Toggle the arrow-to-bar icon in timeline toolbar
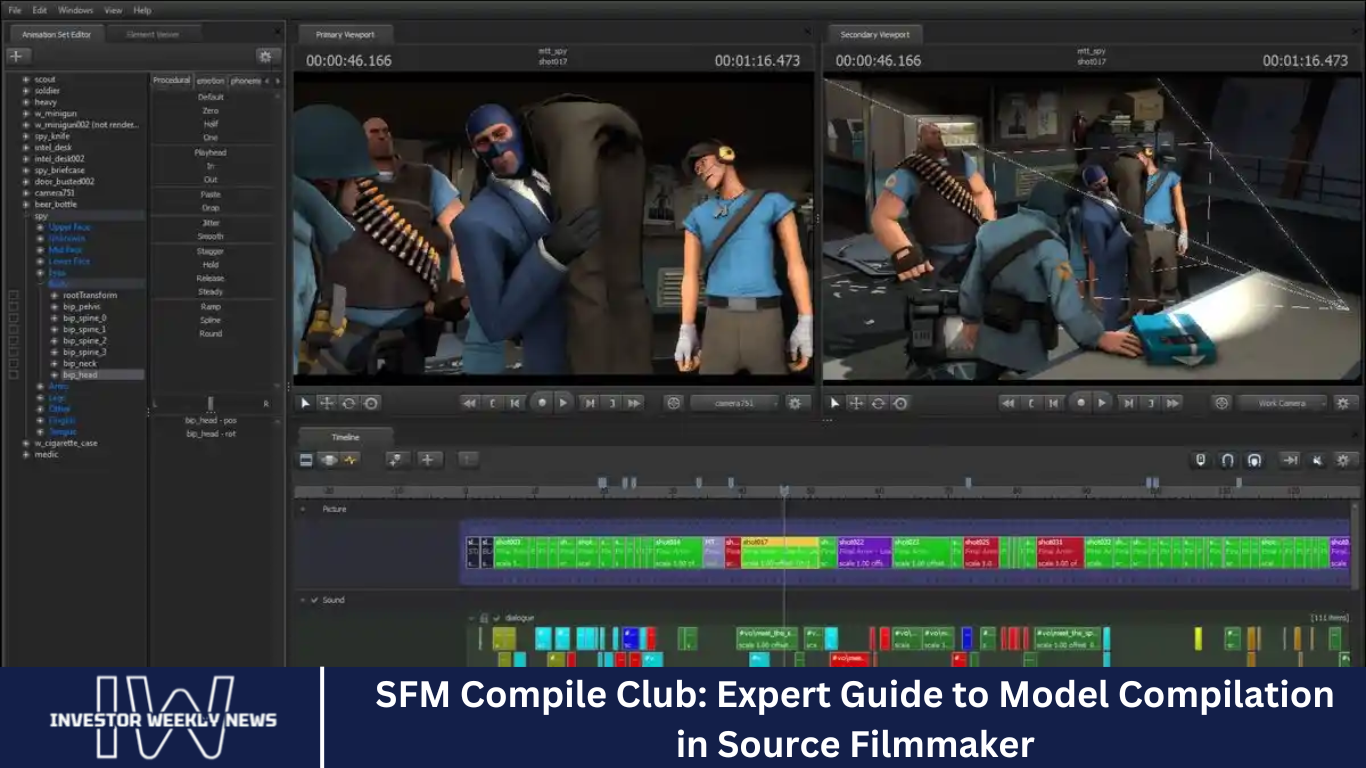 [x=1291, y=460]
